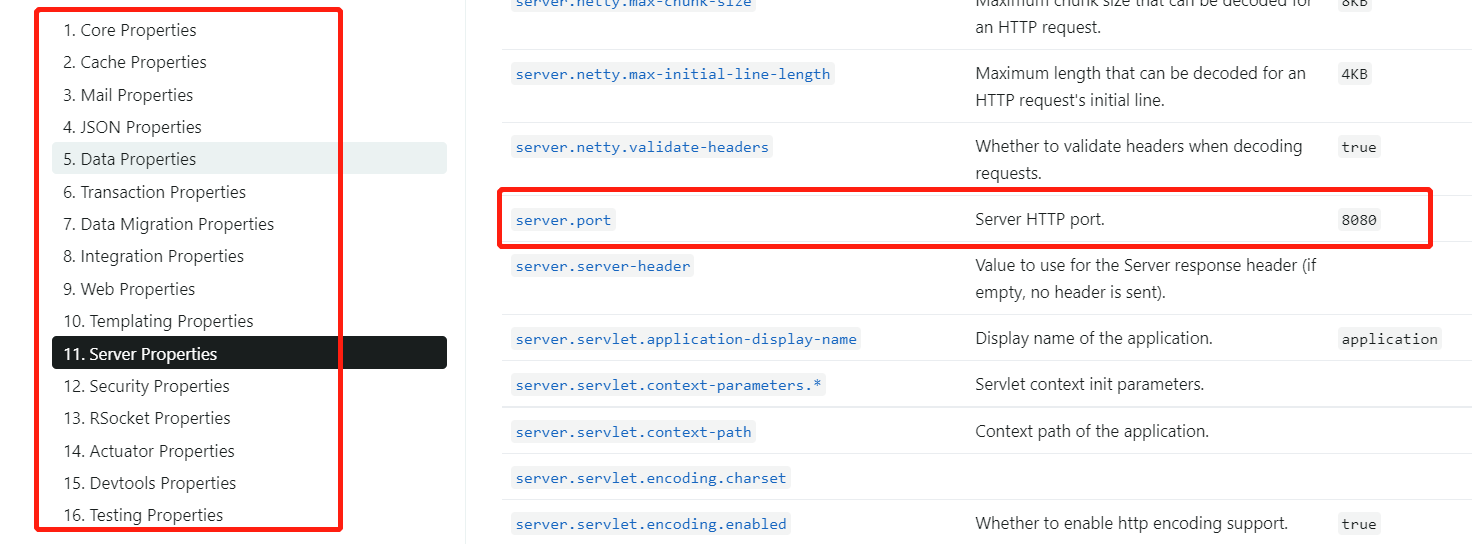Click server.netty.validate-headers property name

[x=642, y=147]
